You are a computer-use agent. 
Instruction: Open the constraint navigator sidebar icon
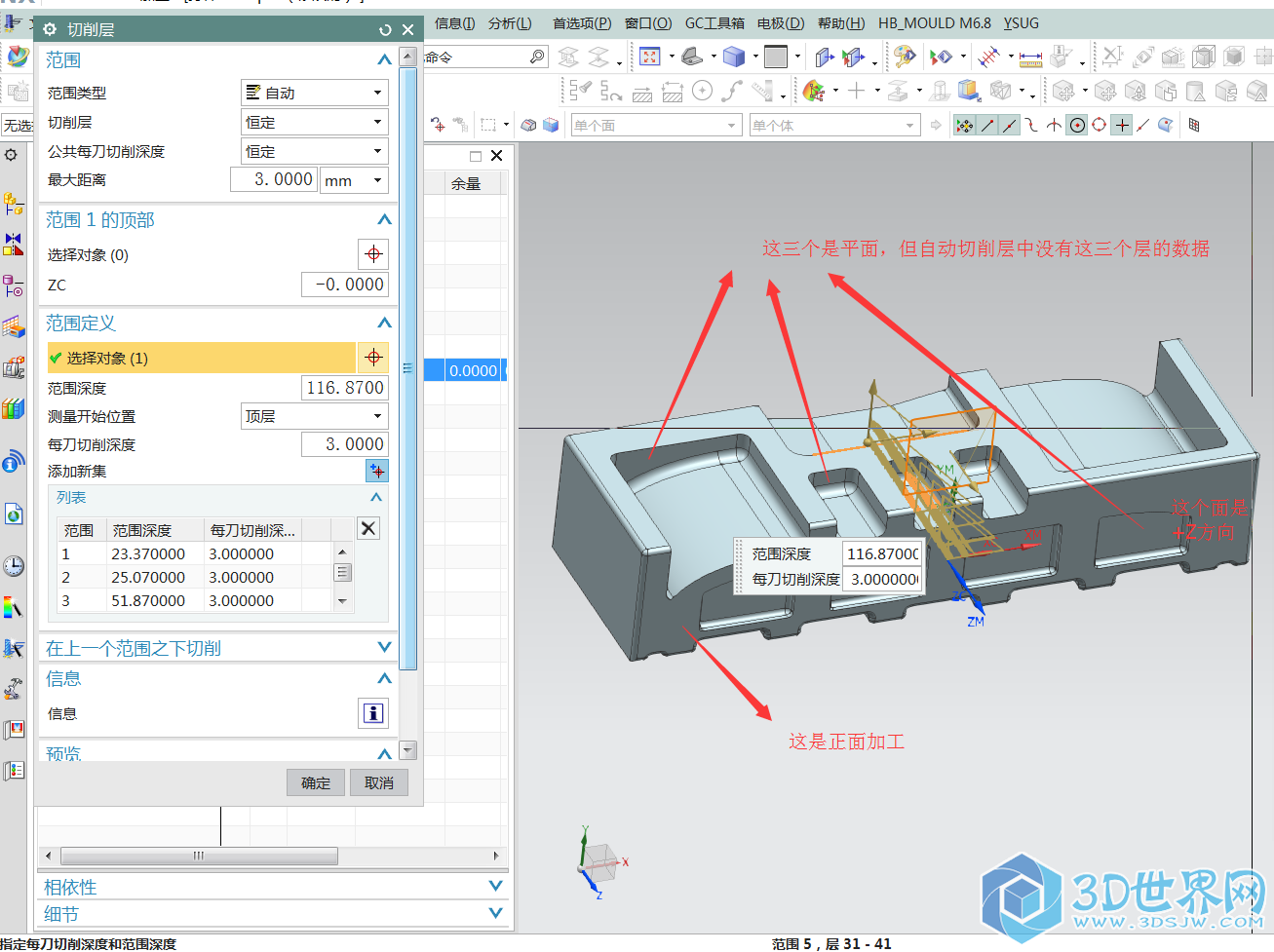[14, 245]
